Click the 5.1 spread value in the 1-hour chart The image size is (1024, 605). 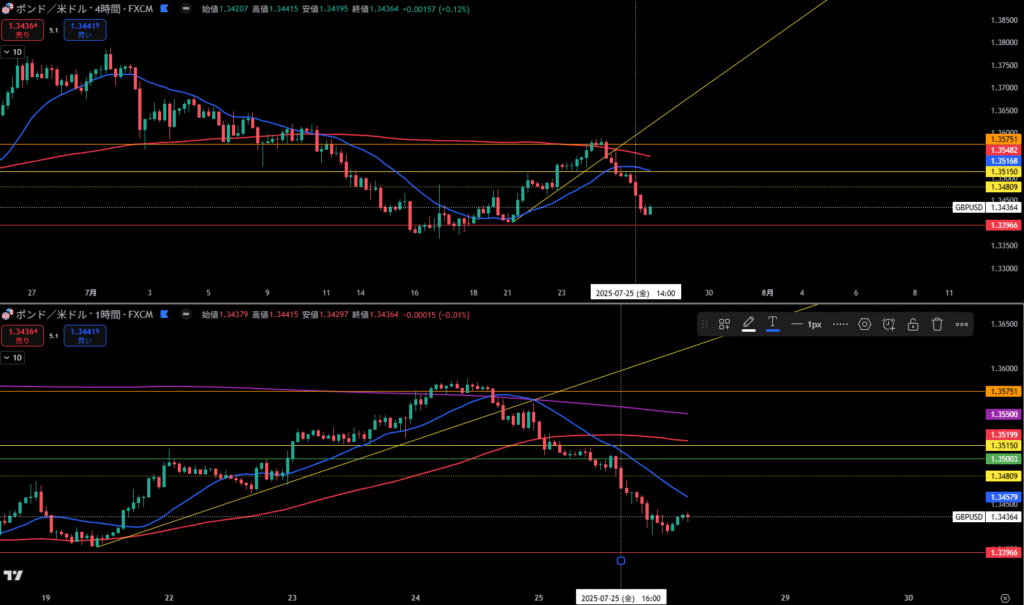54,336
